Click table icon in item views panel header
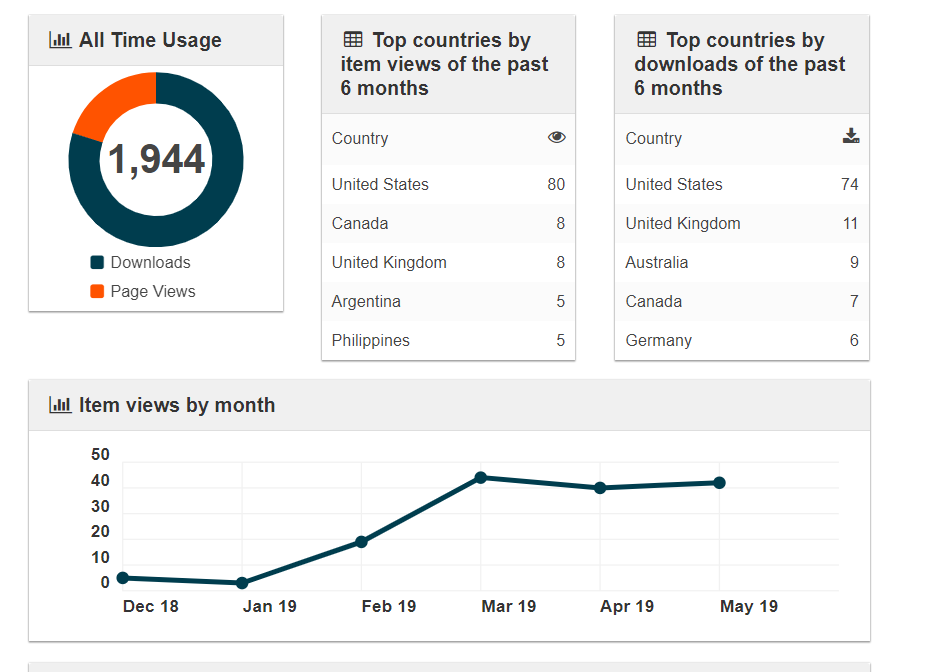This screenshot has width=930, height=672. (353, 40)
